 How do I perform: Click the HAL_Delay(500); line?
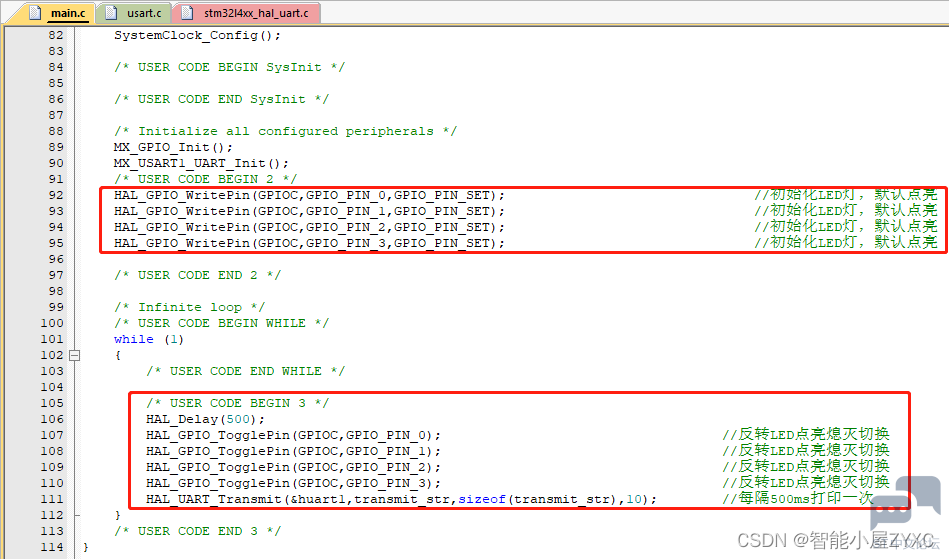[x=205, y=419]
